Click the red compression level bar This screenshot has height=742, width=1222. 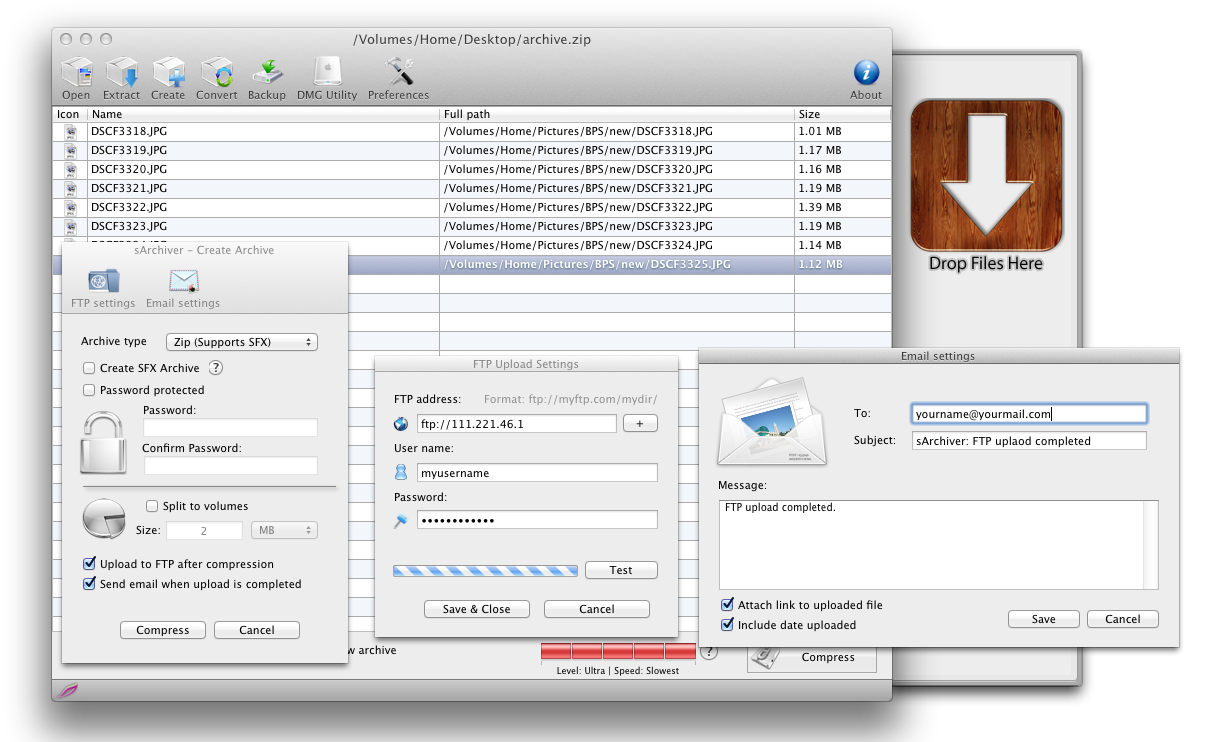pyautogui.click(x=618, y=652)
